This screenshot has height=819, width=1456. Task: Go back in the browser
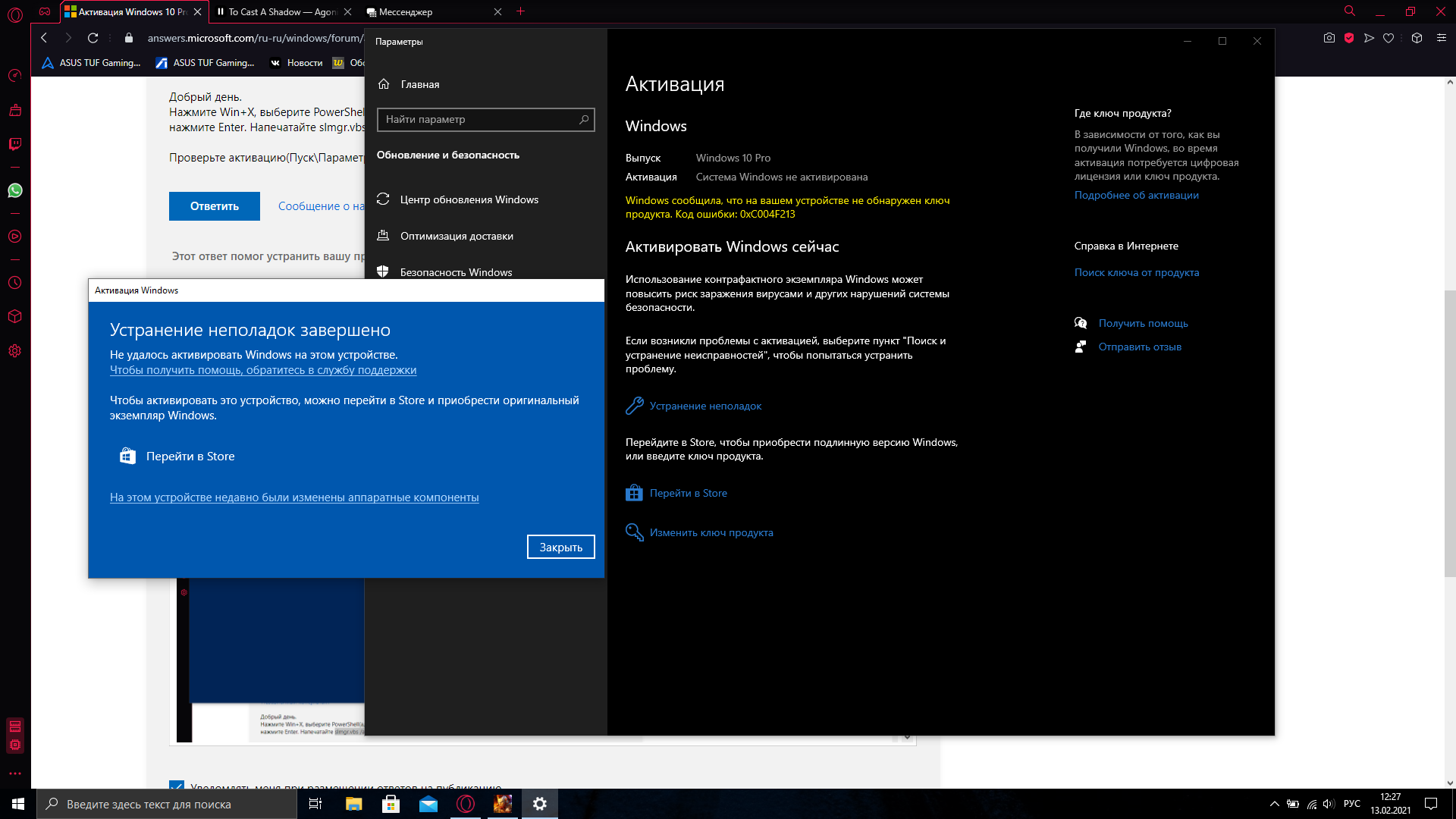(x=44, y=38)
